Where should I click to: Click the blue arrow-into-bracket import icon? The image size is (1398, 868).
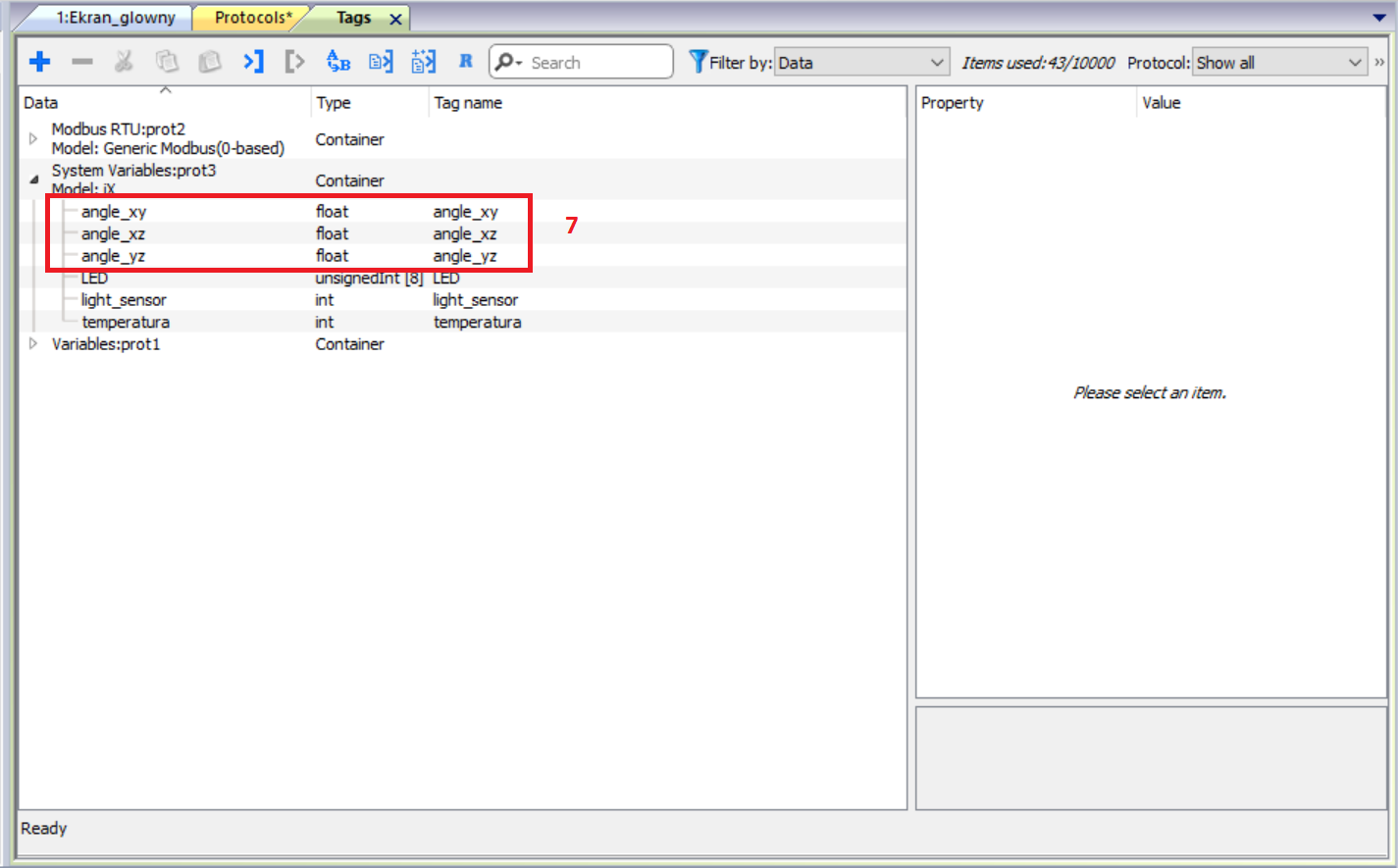253,62
